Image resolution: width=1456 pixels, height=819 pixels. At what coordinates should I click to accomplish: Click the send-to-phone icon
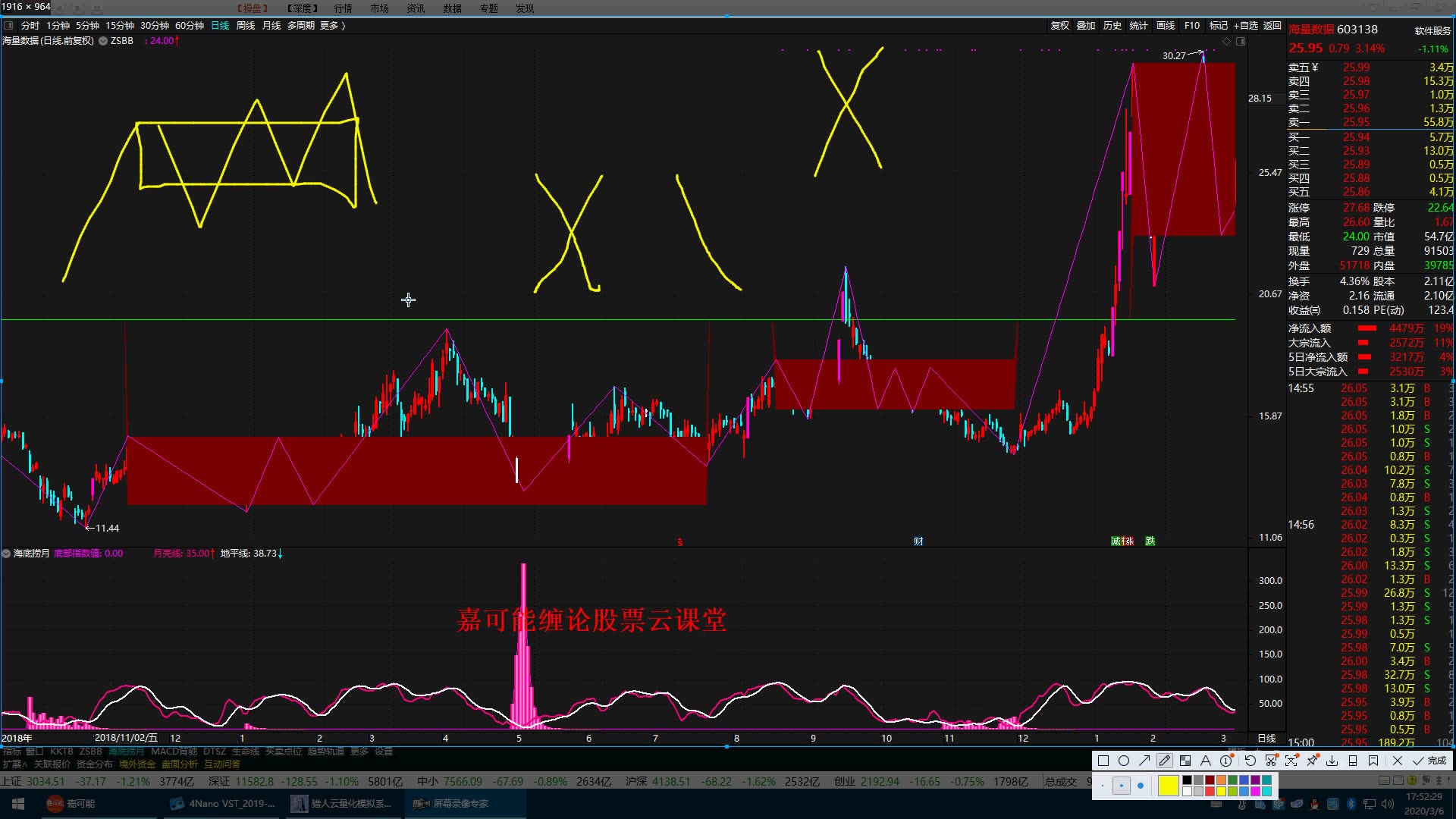pyautogui.click(x=1353, y=761)
